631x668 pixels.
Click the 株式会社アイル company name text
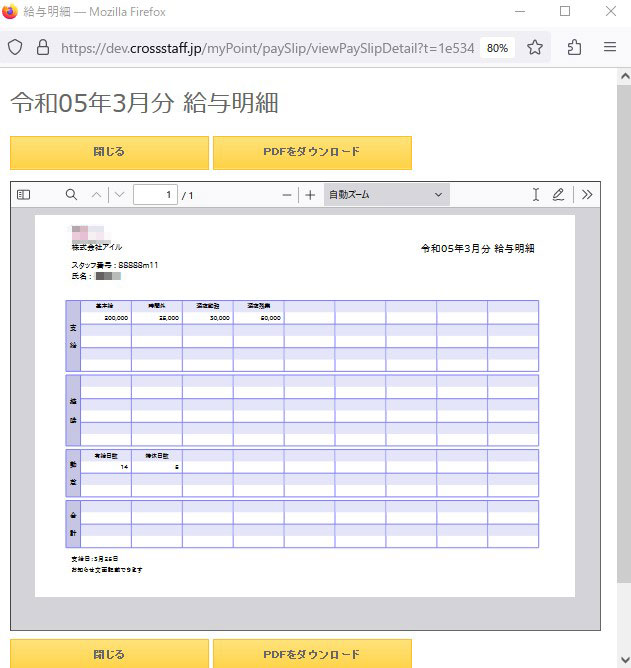[x=97, y=247]
